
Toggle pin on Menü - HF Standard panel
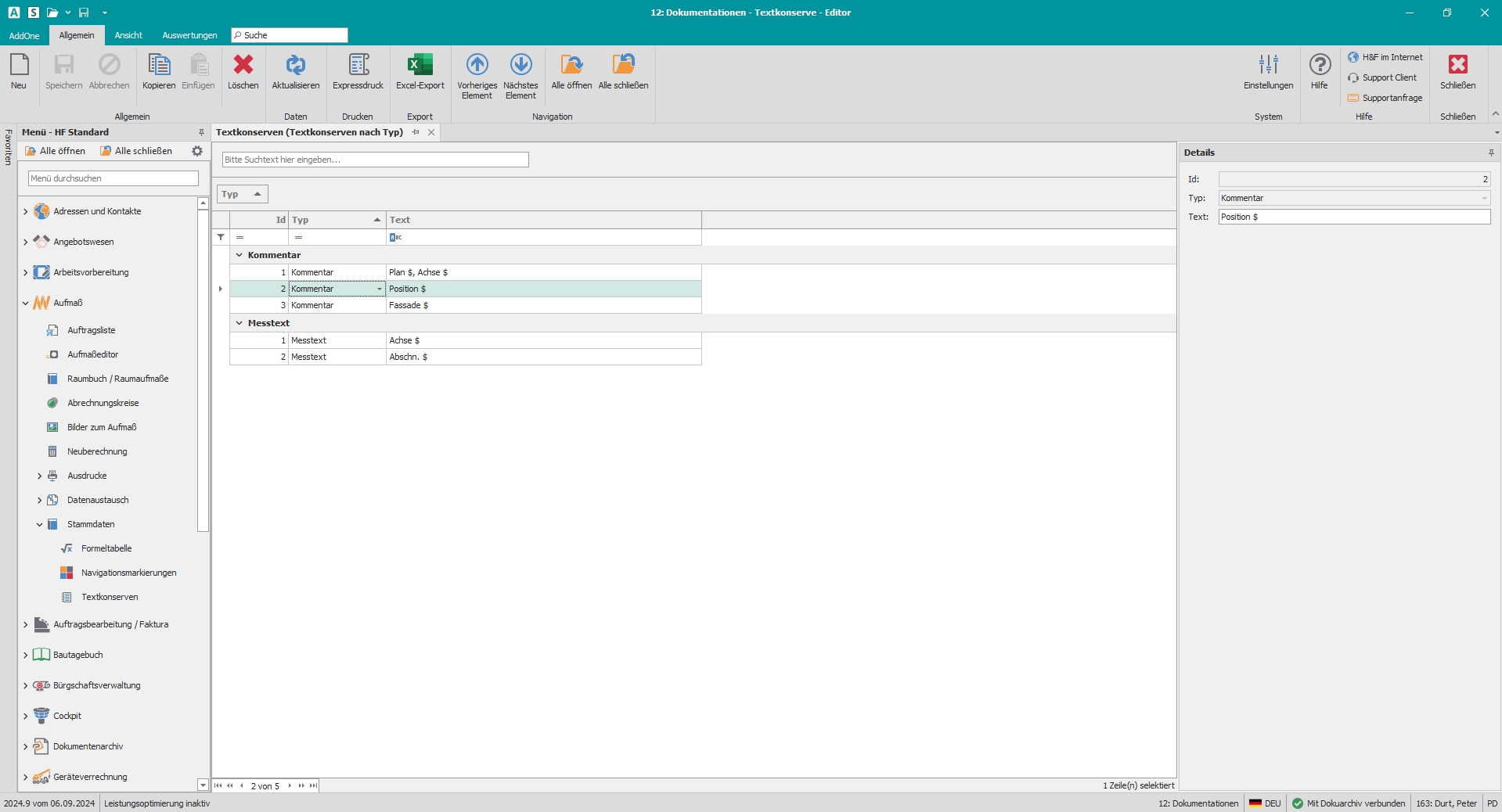pos(201,132)
